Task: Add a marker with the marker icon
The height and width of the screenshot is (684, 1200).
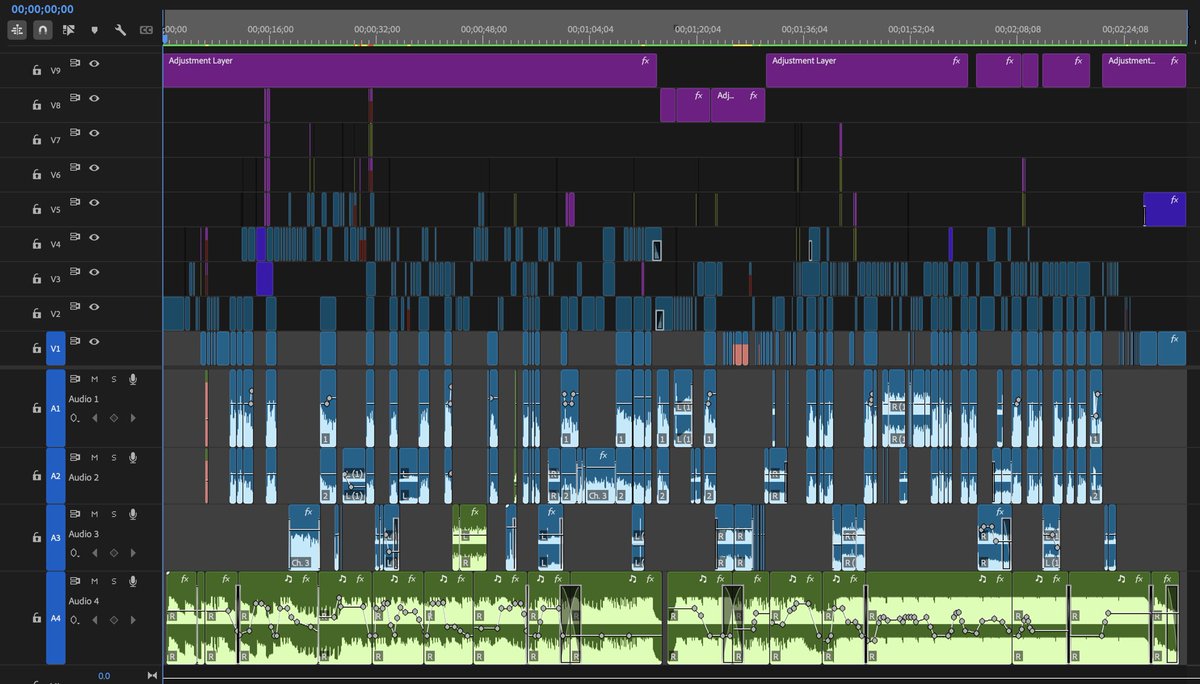Action: pos(95,30)
